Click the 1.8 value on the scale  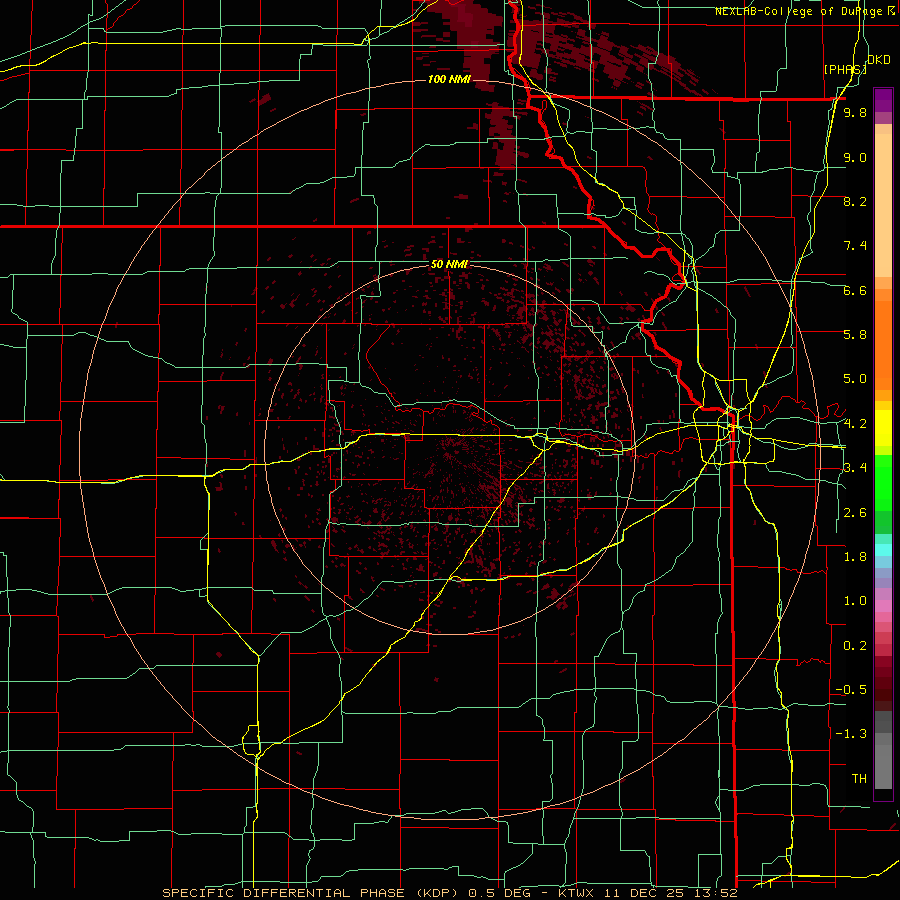click(855, 556)
